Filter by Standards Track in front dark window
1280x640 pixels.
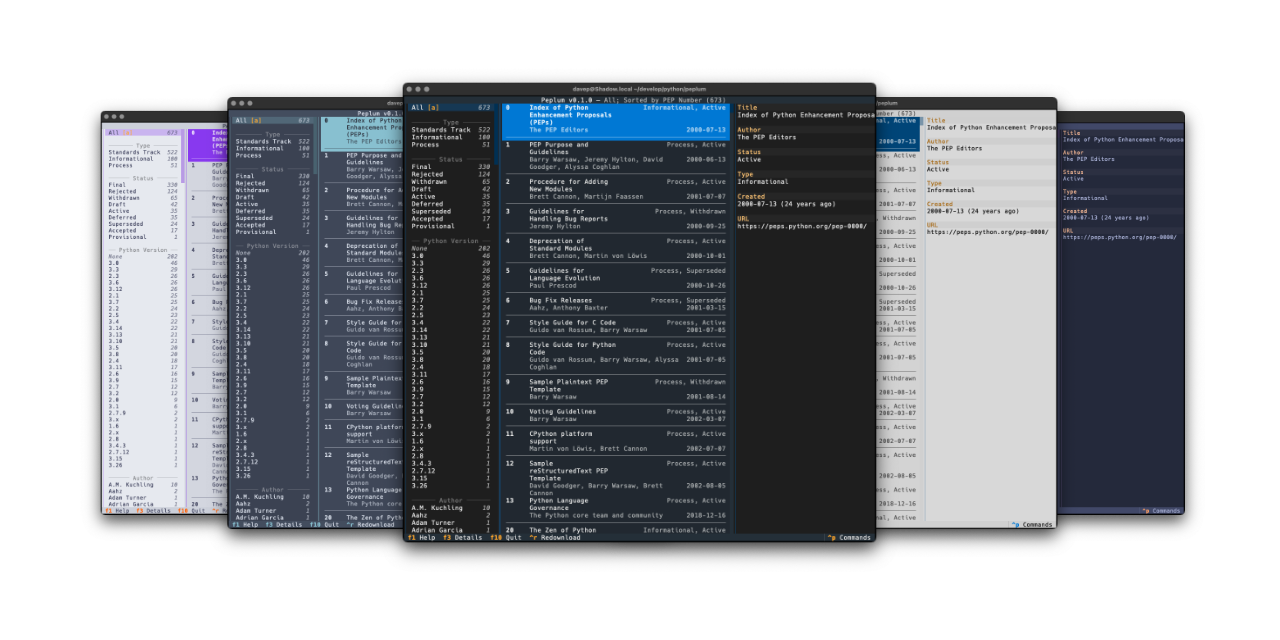[451, 130]
